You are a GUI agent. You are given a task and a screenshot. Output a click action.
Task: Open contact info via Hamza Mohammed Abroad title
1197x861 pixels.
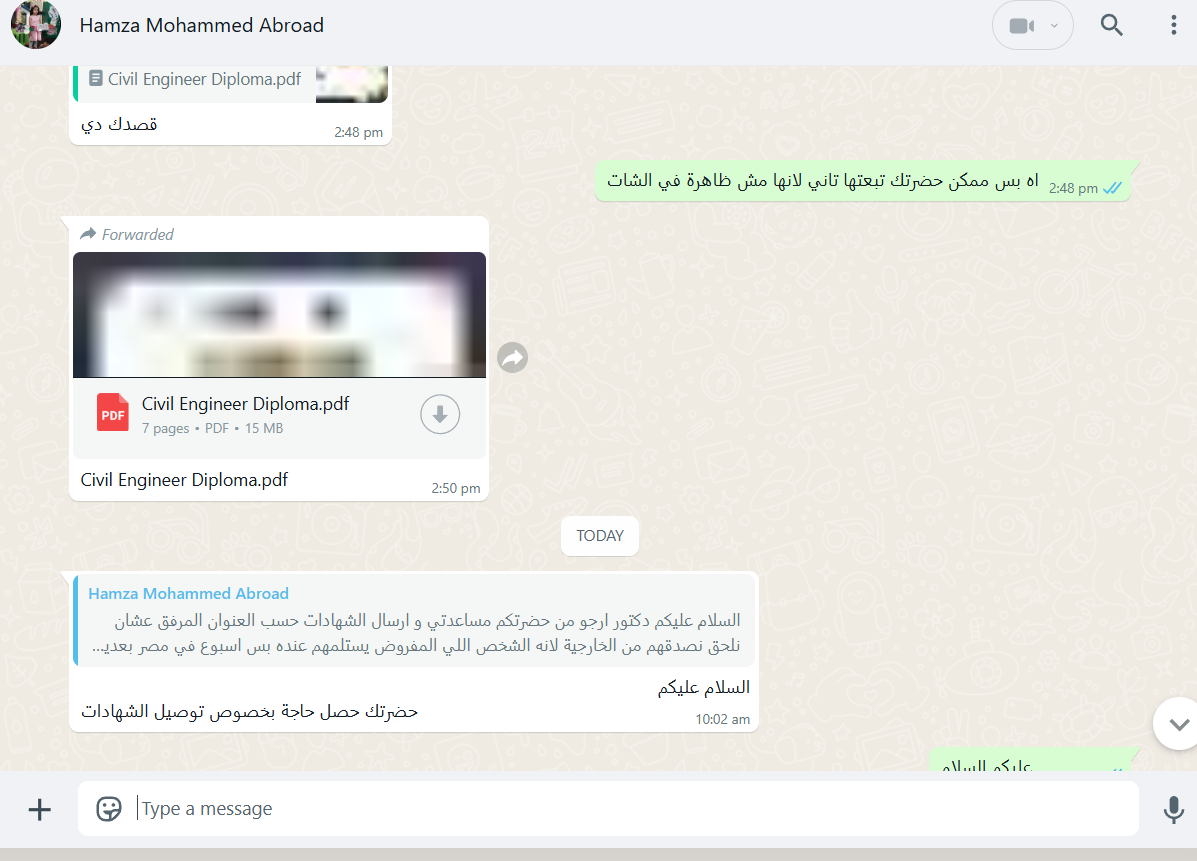tap(202, 25)
